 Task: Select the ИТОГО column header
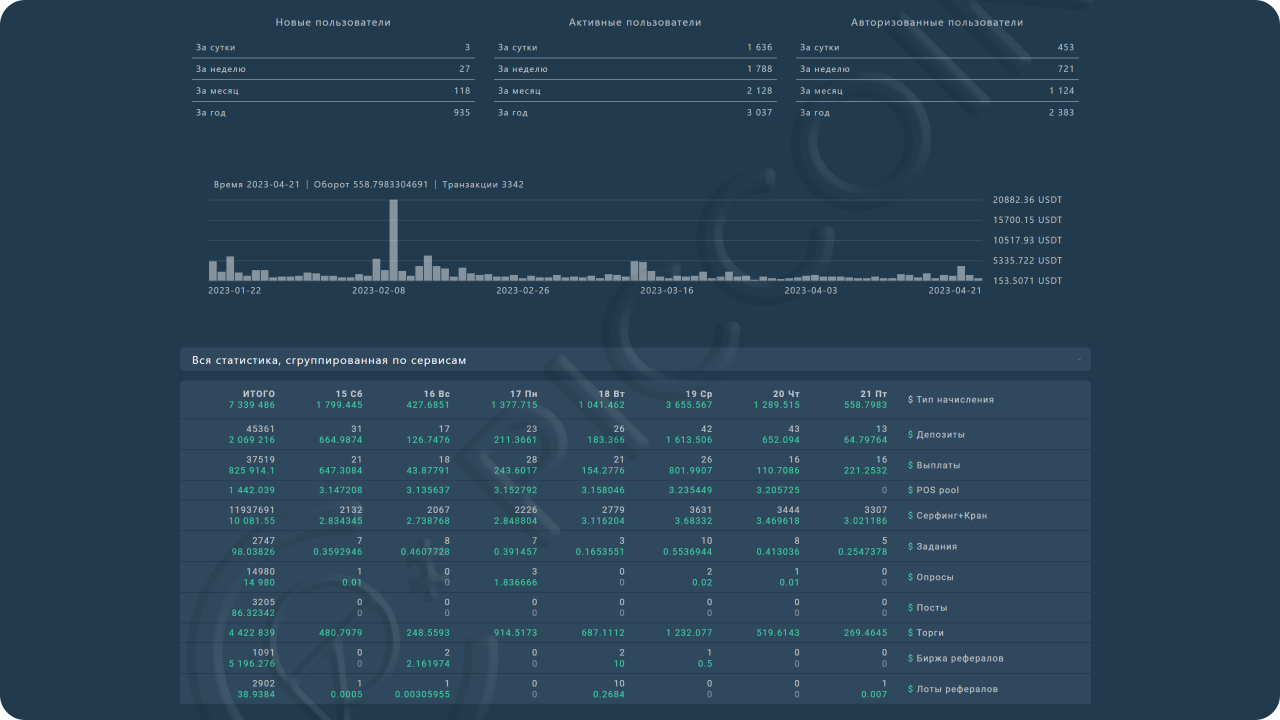[x=259, y=394]
